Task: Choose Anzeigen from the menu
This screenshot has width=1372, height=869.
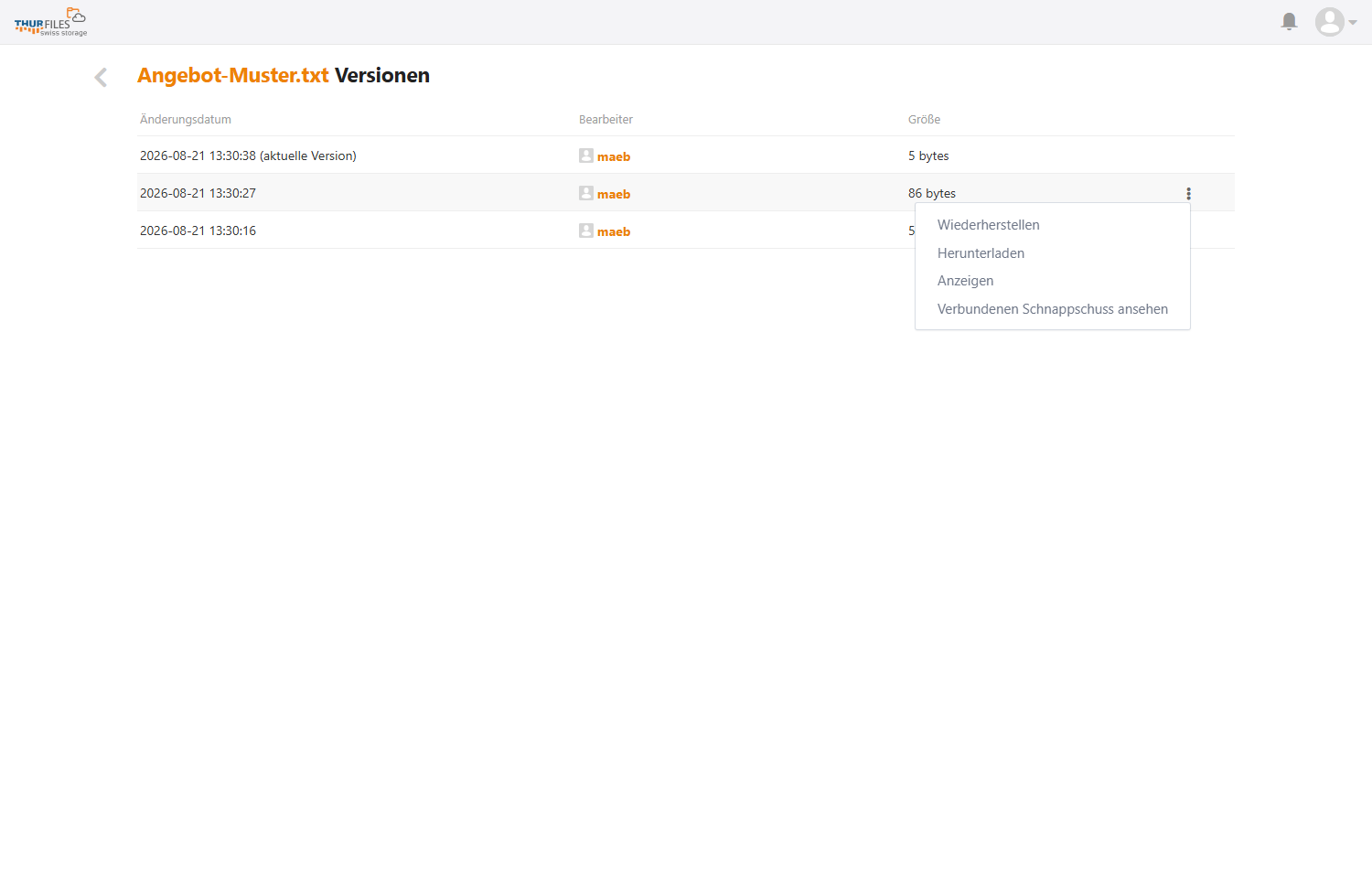Action: (965, 281)
